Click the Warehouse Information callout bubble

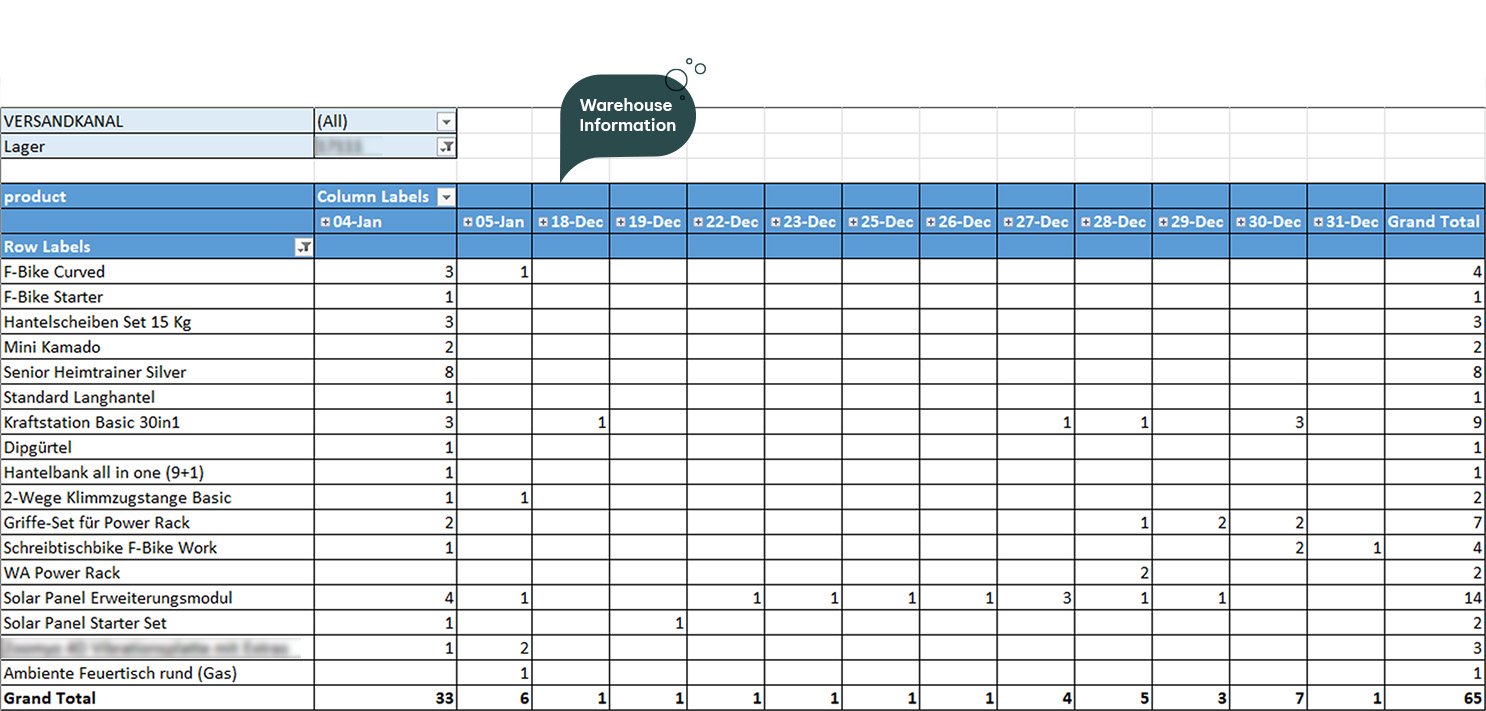627,116
